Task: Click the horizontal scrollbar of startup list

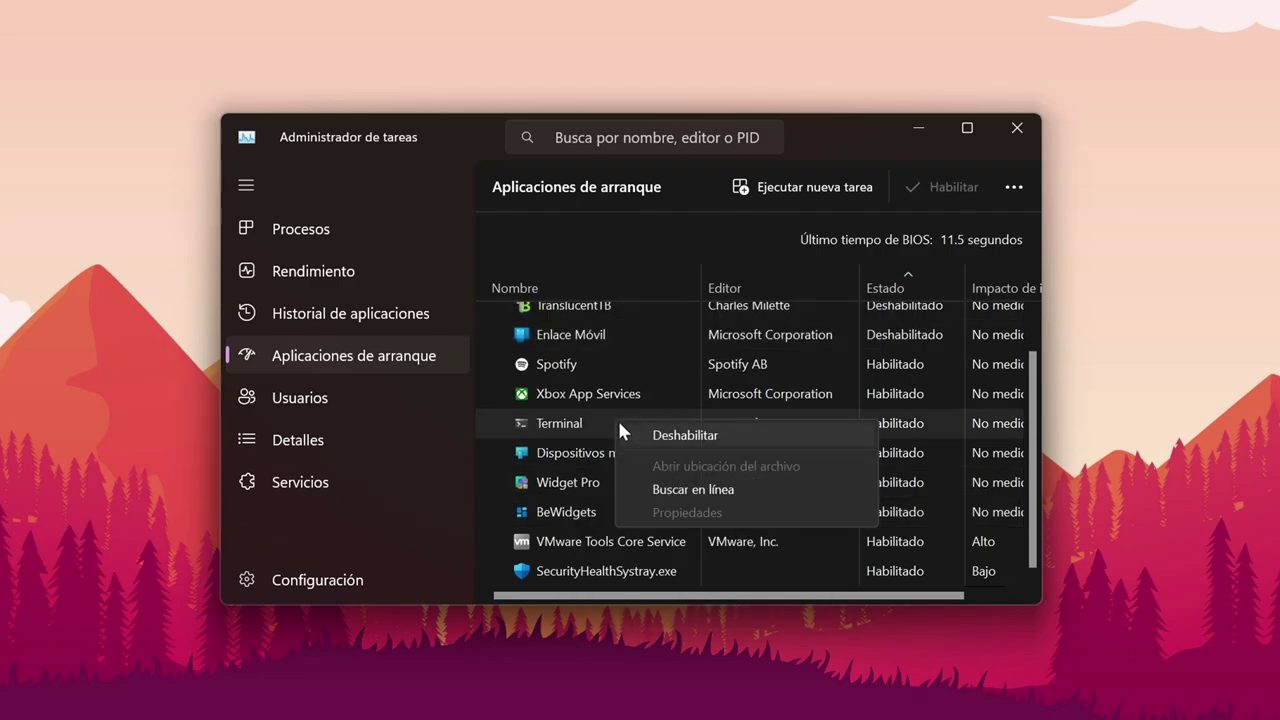Action: pyautogui.click(x=728, y=596)
